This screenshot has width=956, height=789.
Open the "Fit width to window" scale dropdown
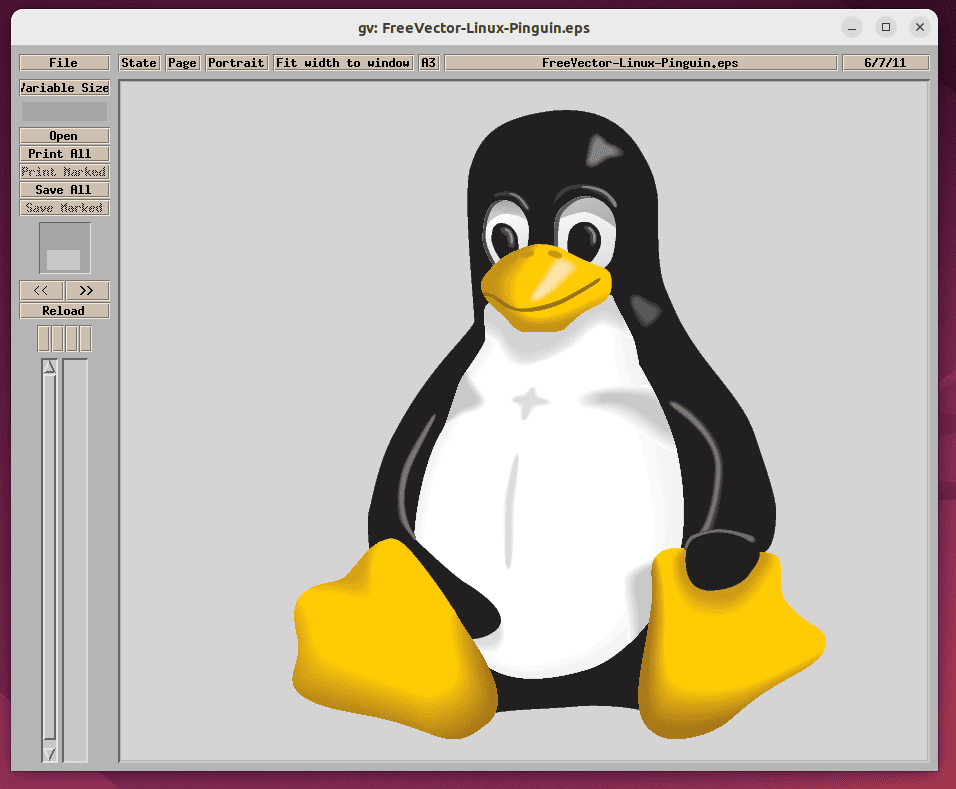(343, 62)
